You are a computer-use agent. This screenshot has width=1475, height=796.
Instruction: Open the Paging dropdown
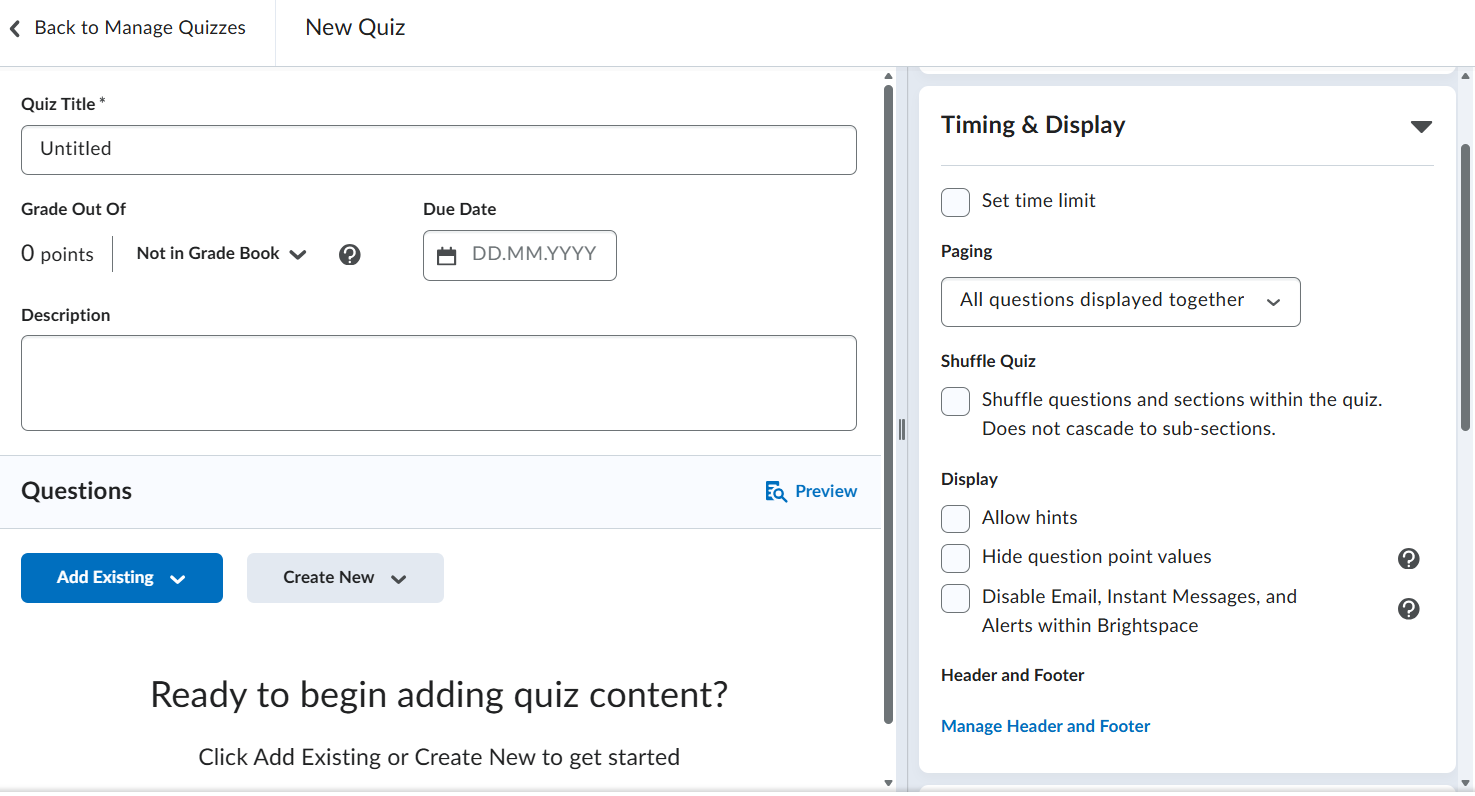point(1120,302)
